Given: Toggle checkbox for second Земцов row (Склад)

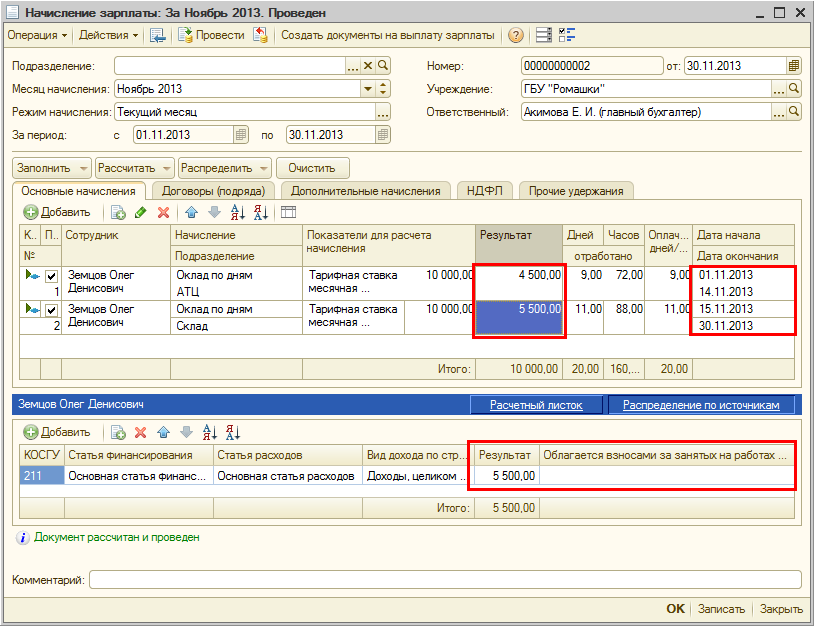Looking at the screenshot, I should click(51, 311).
